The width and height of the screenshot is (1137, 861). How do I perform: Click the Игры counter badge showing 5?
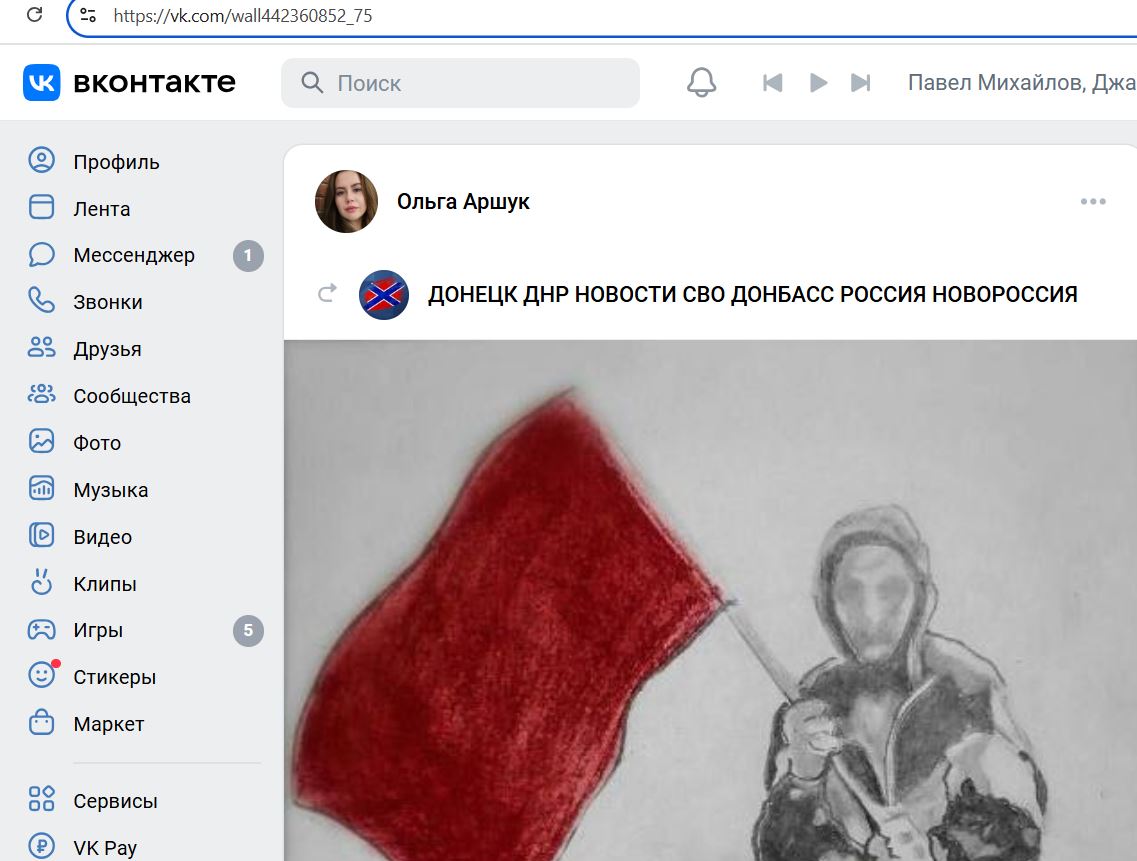click(248, 630)
